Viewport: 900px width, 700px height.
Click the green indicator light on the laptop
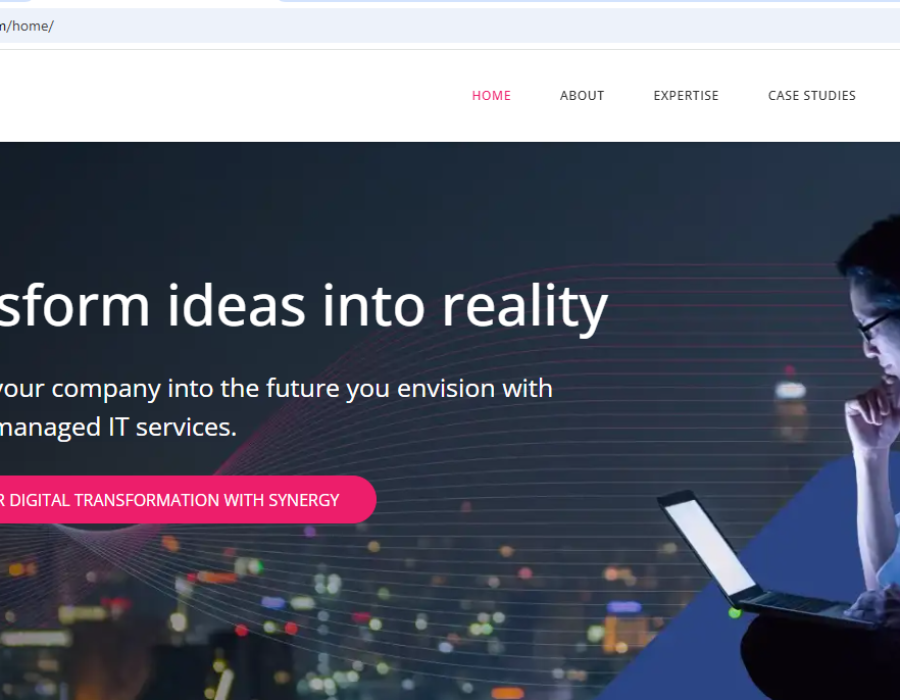[x=735, y=613]
